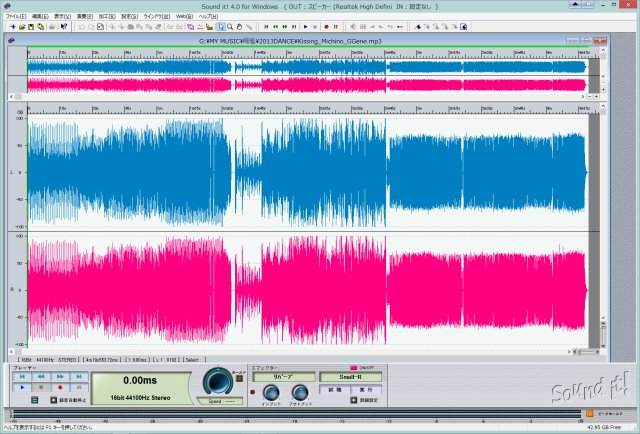Toggle the orange peak hold button
The width and height of the screenshot is (640, 434).
click(x=590, y=414)
